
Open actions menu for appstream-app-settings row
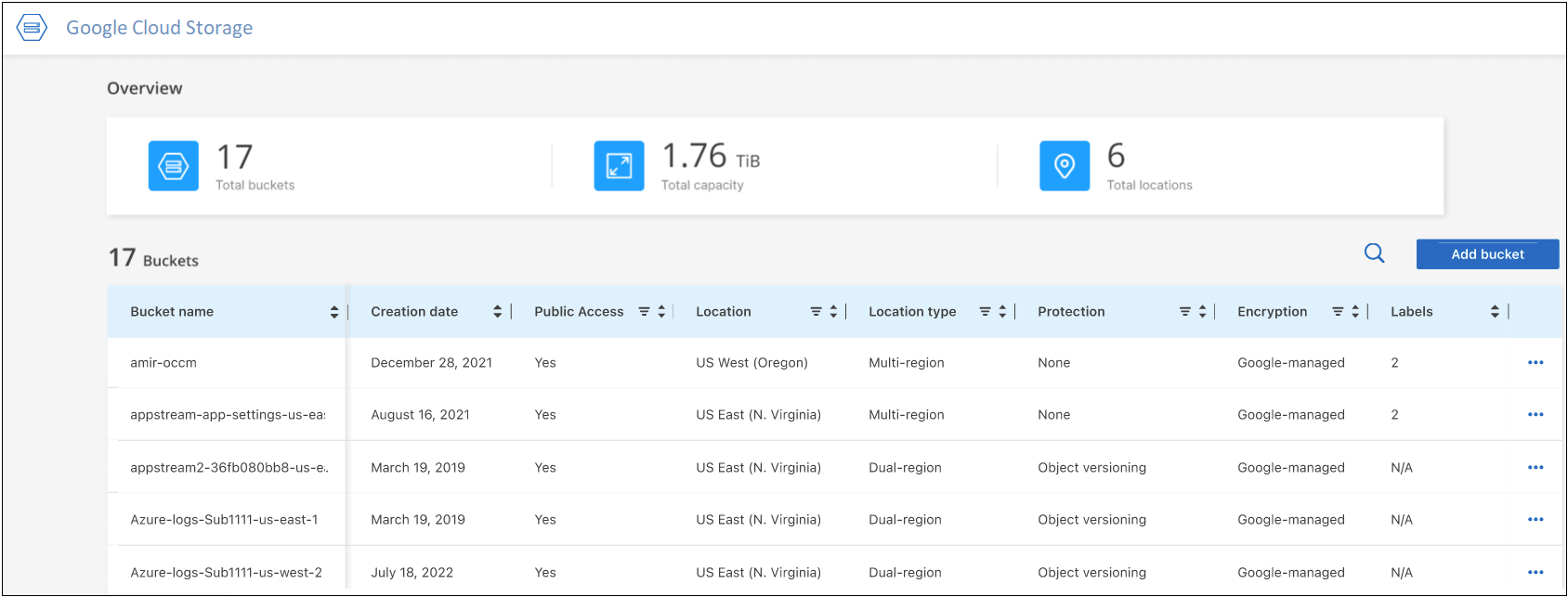click(x=1535, y=415)
